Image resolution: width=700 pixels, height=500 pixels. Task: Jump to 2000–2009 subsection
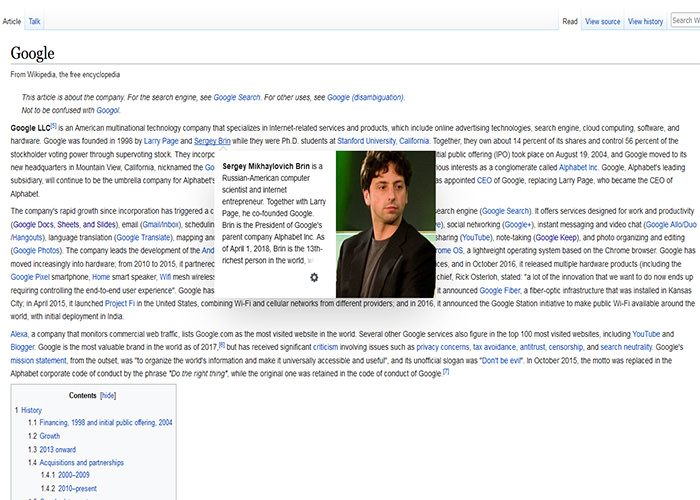pyautogui.click(x=74, y=475)
